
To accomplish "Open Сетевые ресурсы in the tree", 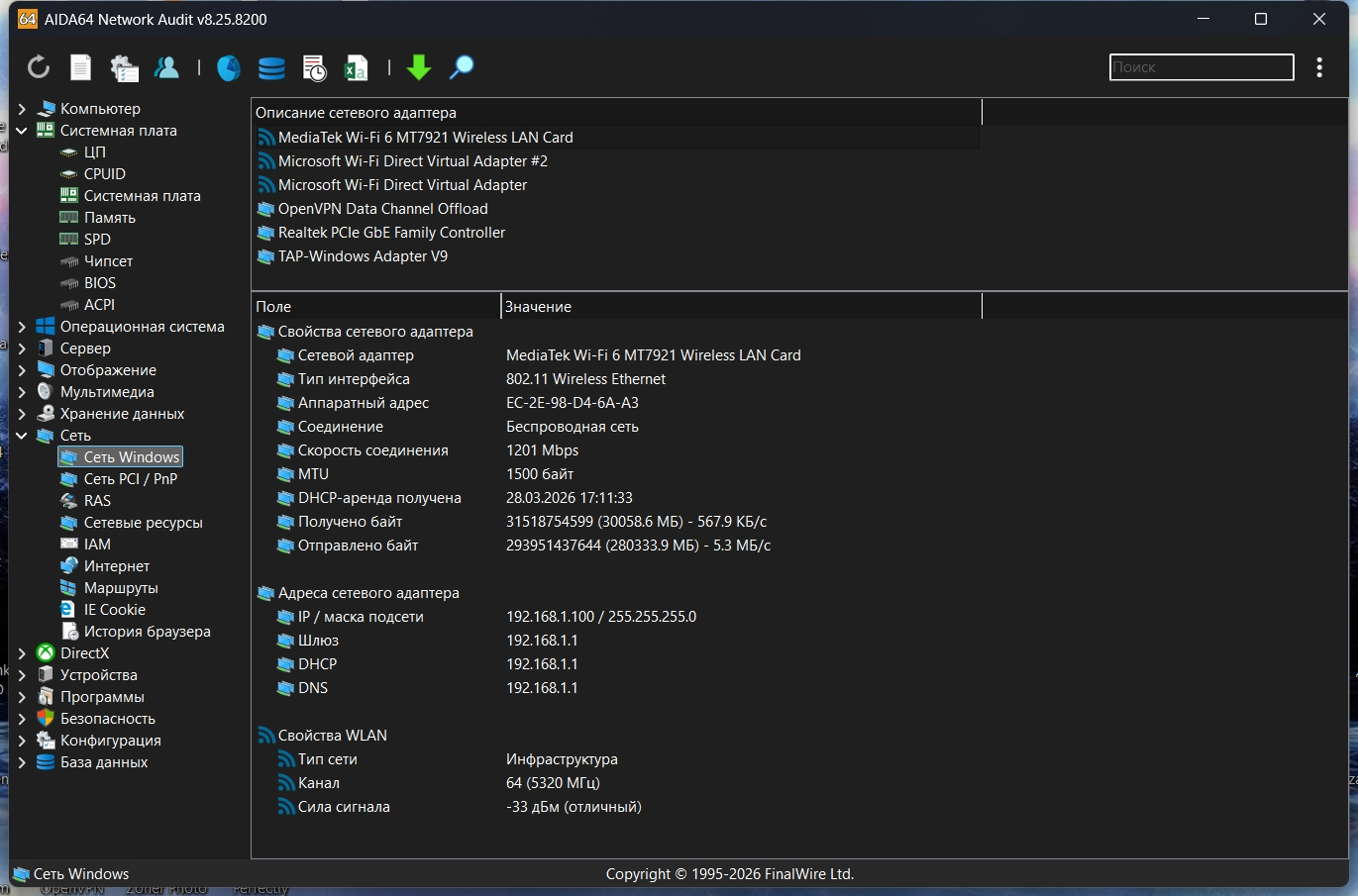I will click(x=143, y=523).
